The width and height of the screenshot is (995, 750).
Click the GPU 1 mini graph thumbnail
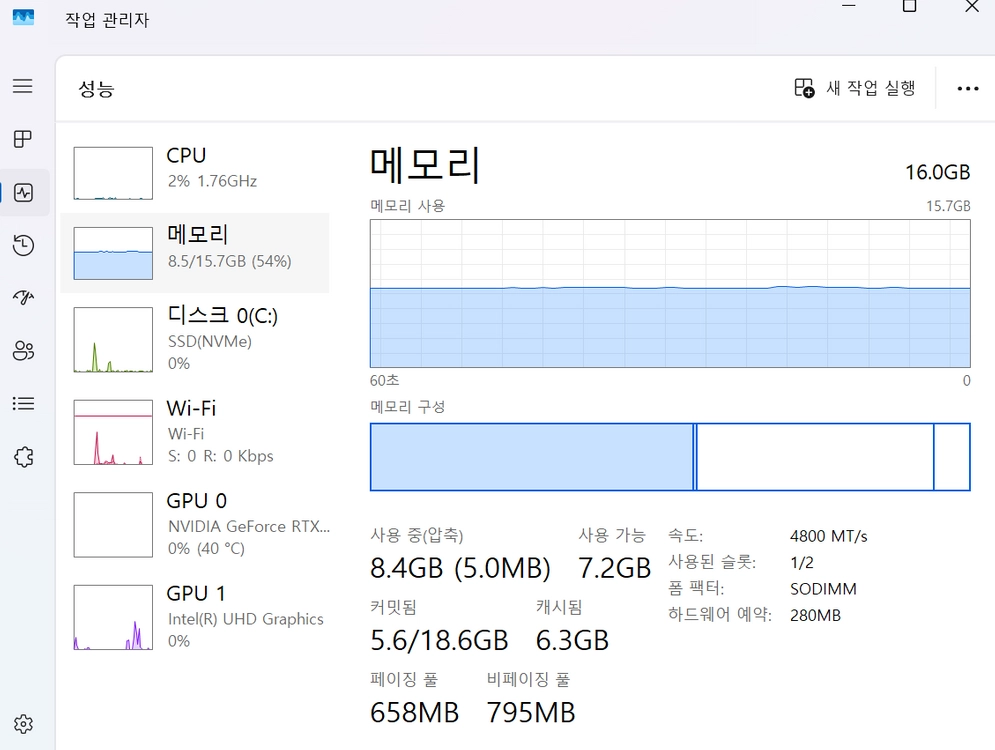[113, 617]
